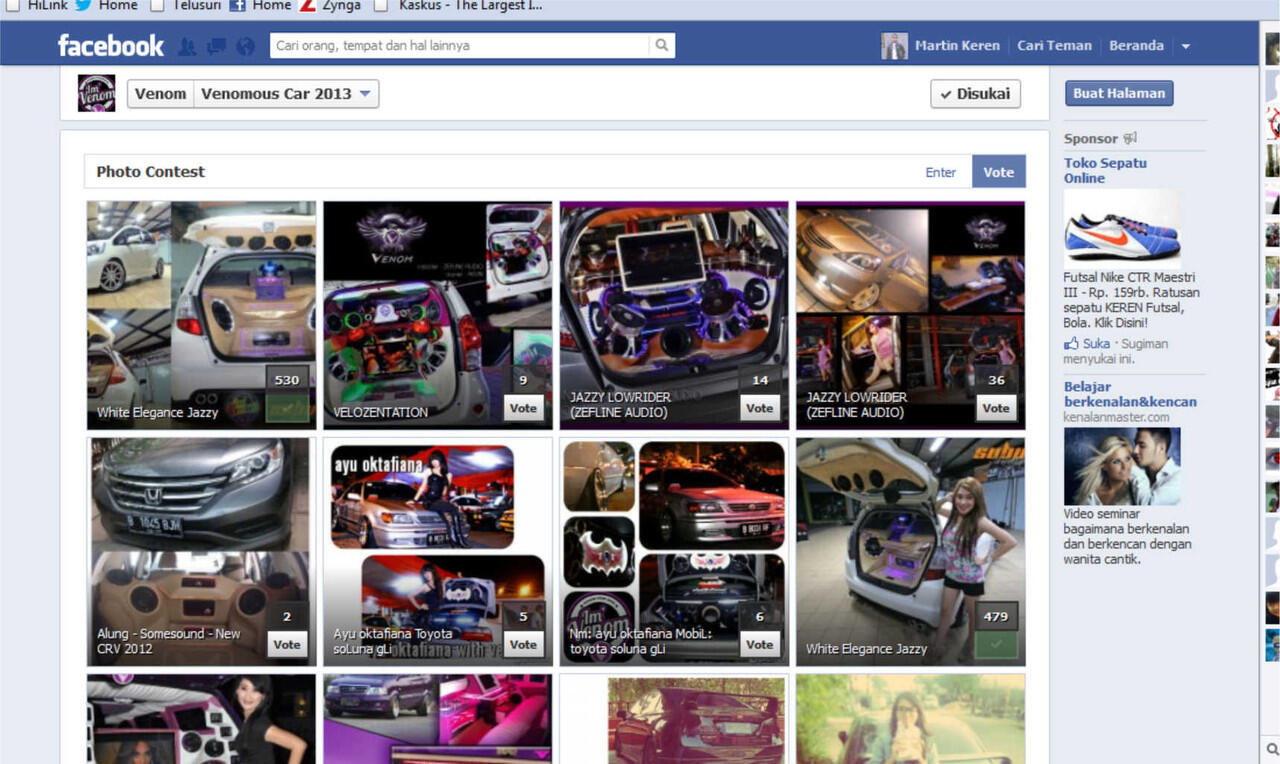Click the 'Photo Contest' heading
The height and width of the screenshot is (764, 1280).
tap(150, 172)
